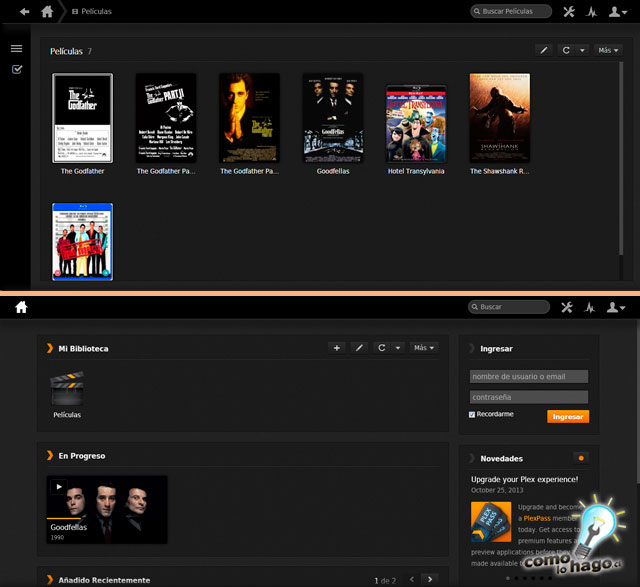Follow the PlexPass link in Novedades
This screenshot has width=640, height=587.
click(537, 518)
